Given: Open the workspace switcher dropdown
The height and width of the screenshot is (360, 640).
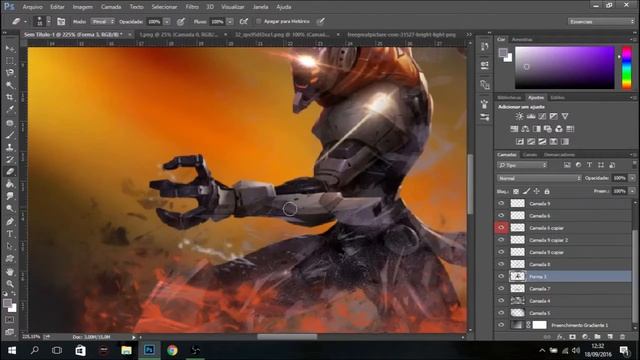Looking at the screenshot, I should coord(601,21).
